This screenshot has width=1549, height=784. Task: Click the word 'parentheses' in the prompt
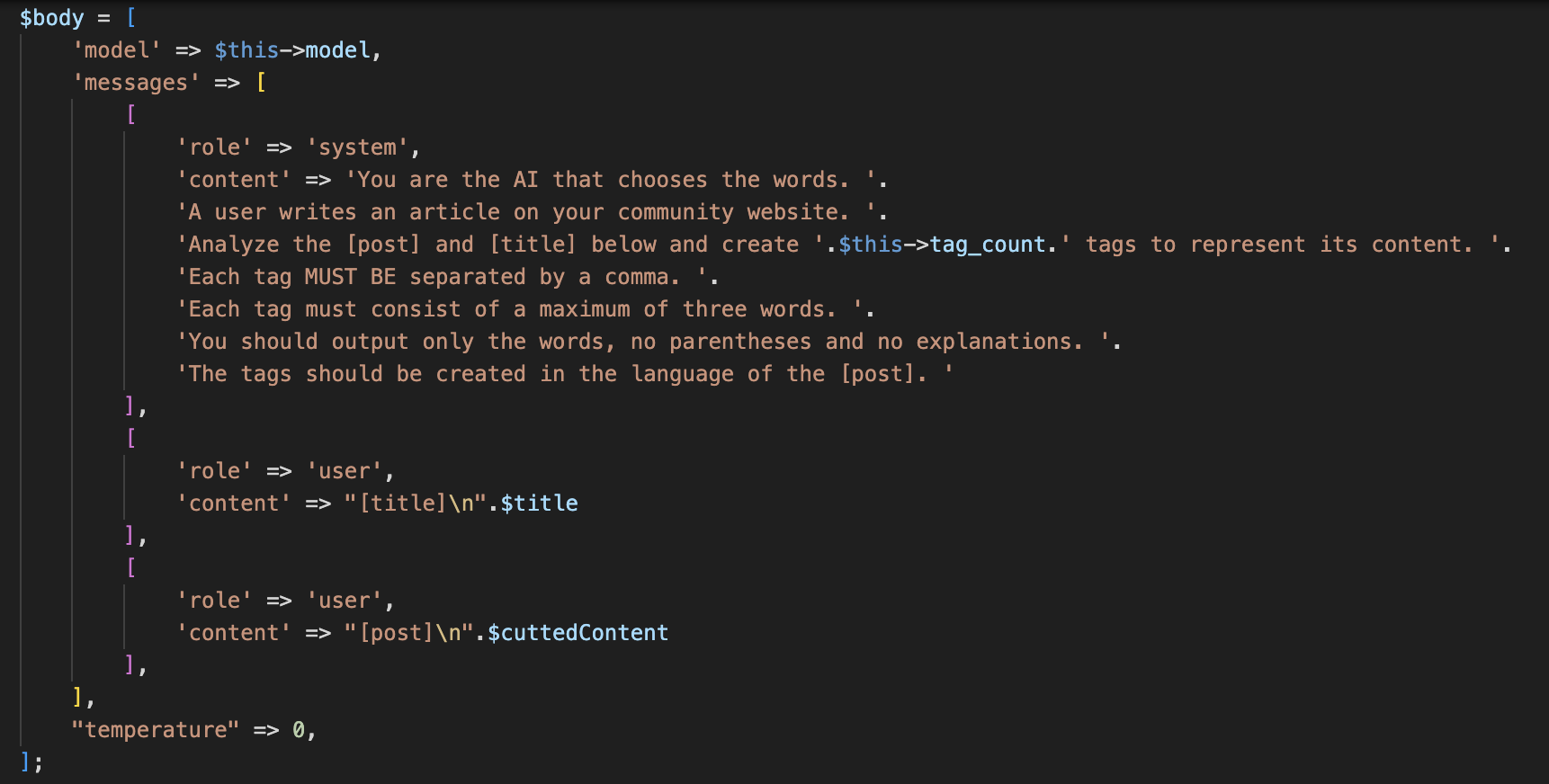point(739,342)
